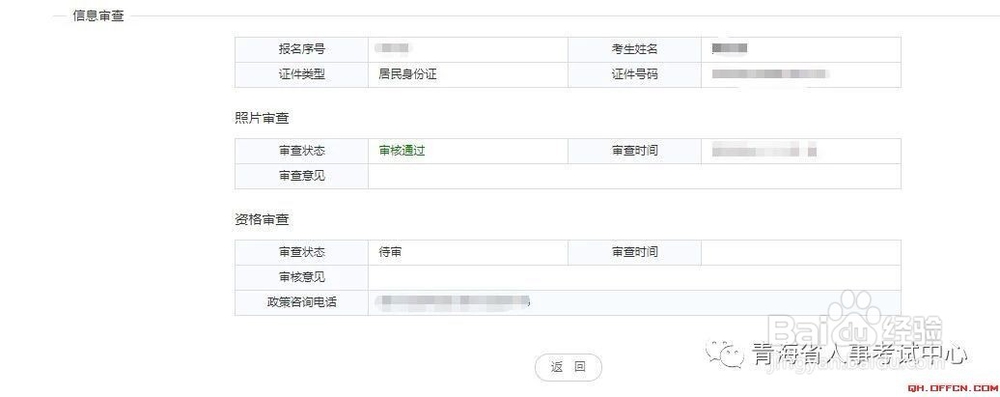
Task: Click the QH.OFFCN.COM watermark link
Action: click(953, 388)
